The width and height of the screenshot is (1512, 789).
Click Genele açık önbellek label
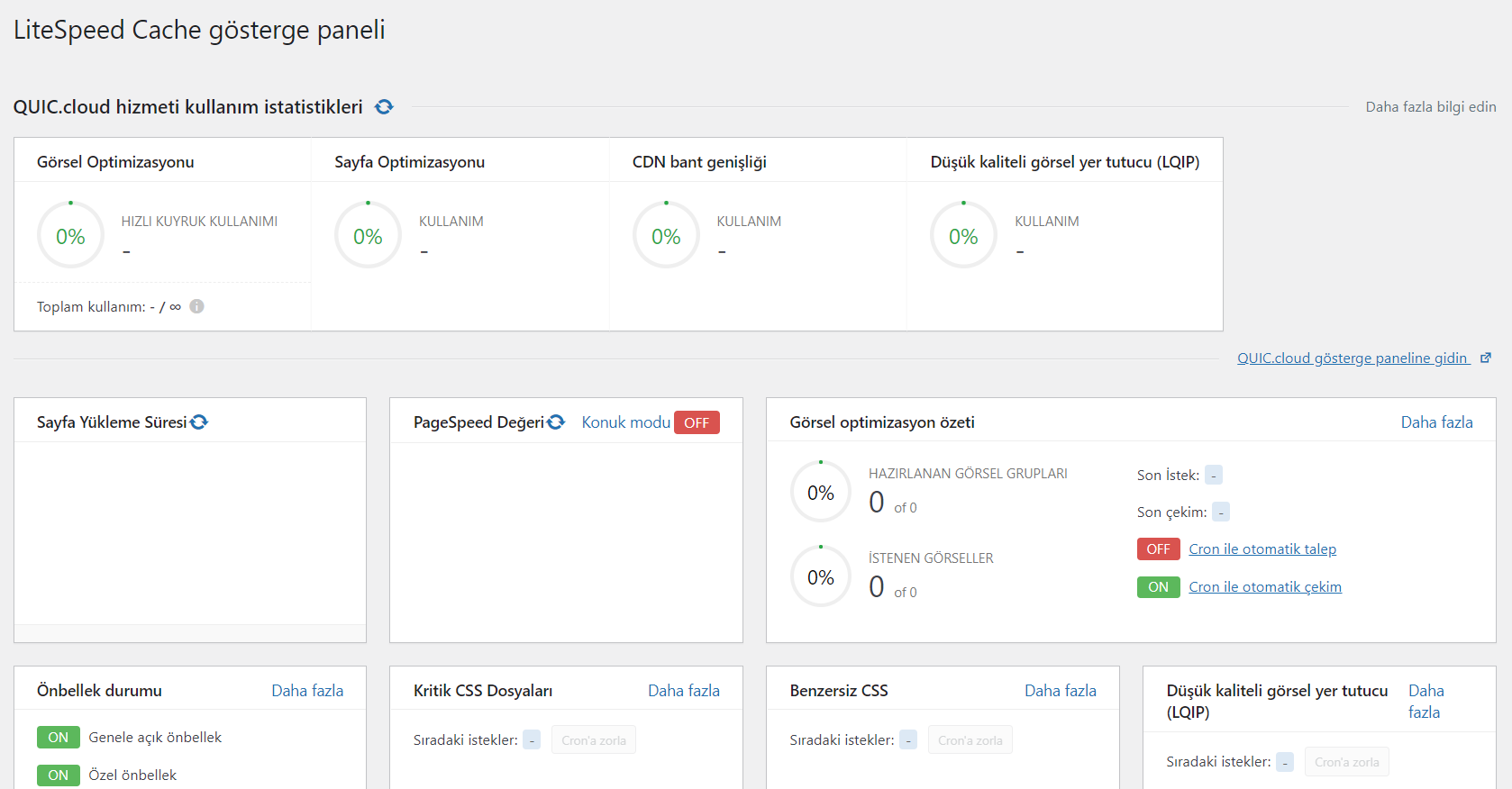[155, 737]
